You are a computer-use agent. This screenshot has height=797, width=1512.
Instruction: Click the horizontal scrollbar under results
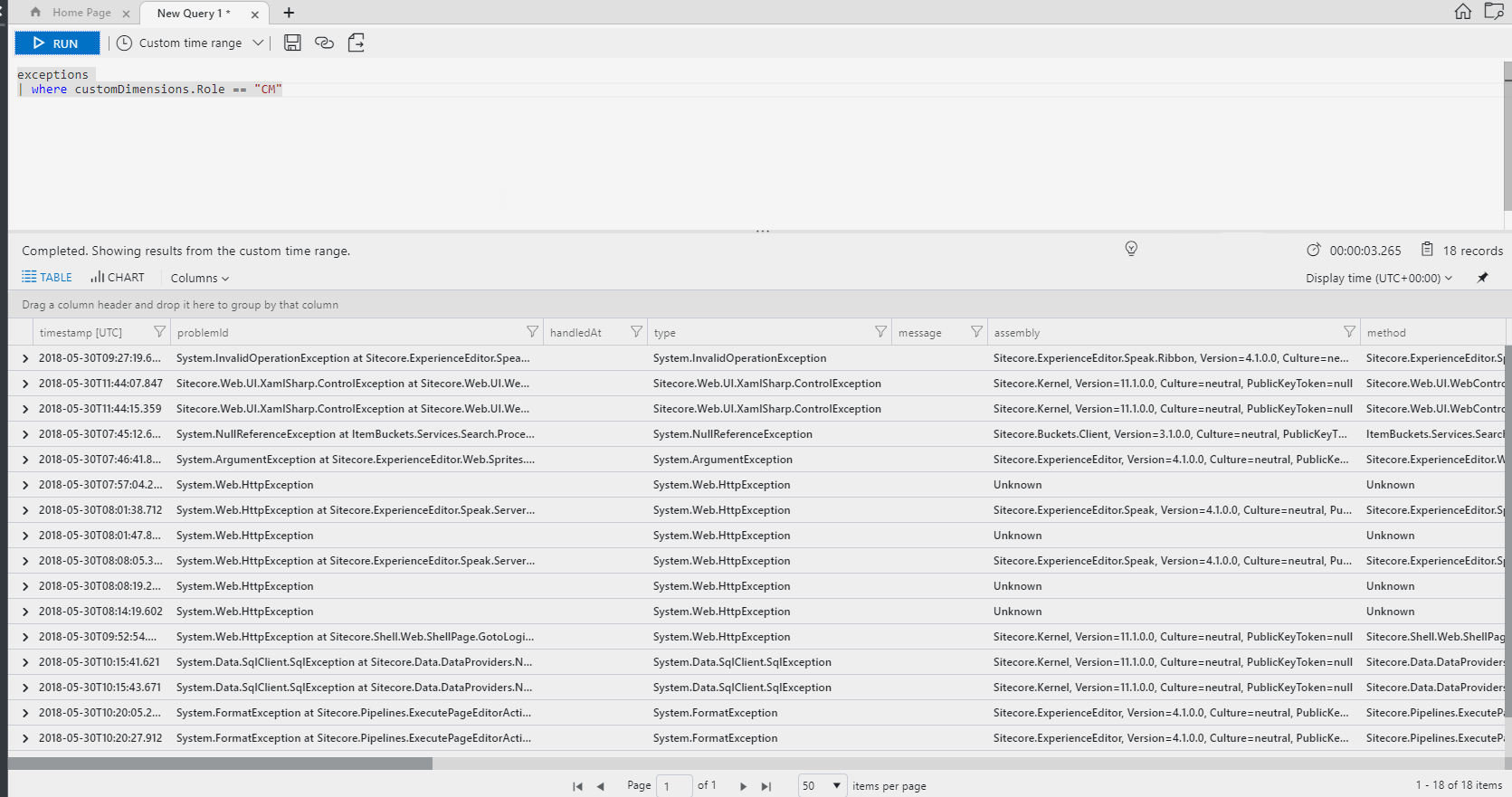coord(220,764)
